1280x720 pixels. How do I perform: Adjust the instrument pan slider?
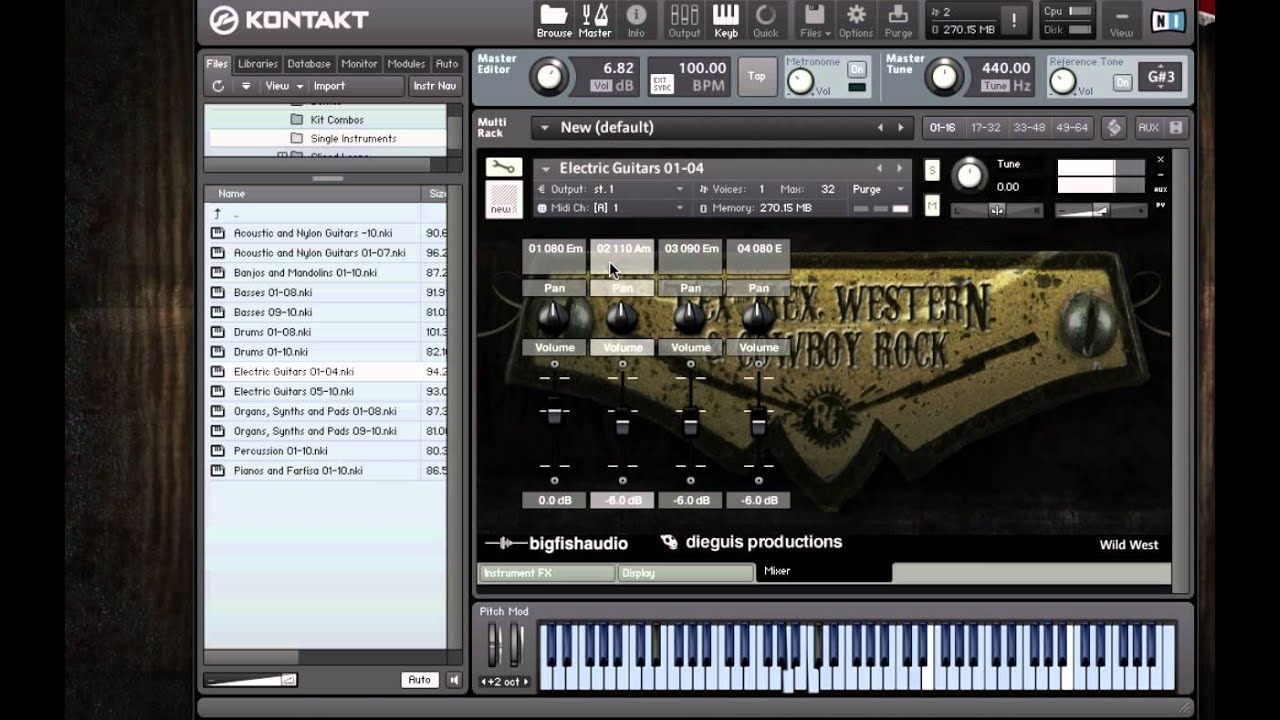pos(996,210)
